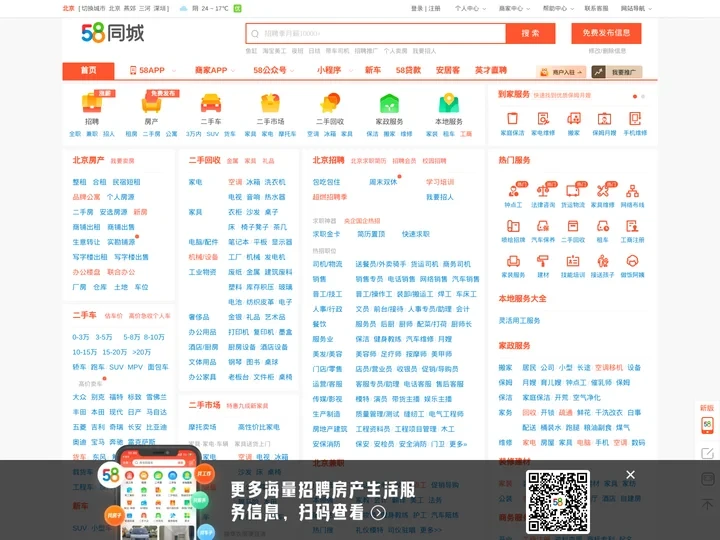Close the QR code promo banner
Viewport: 720px width, 540px height.
(x=630, y=474)
